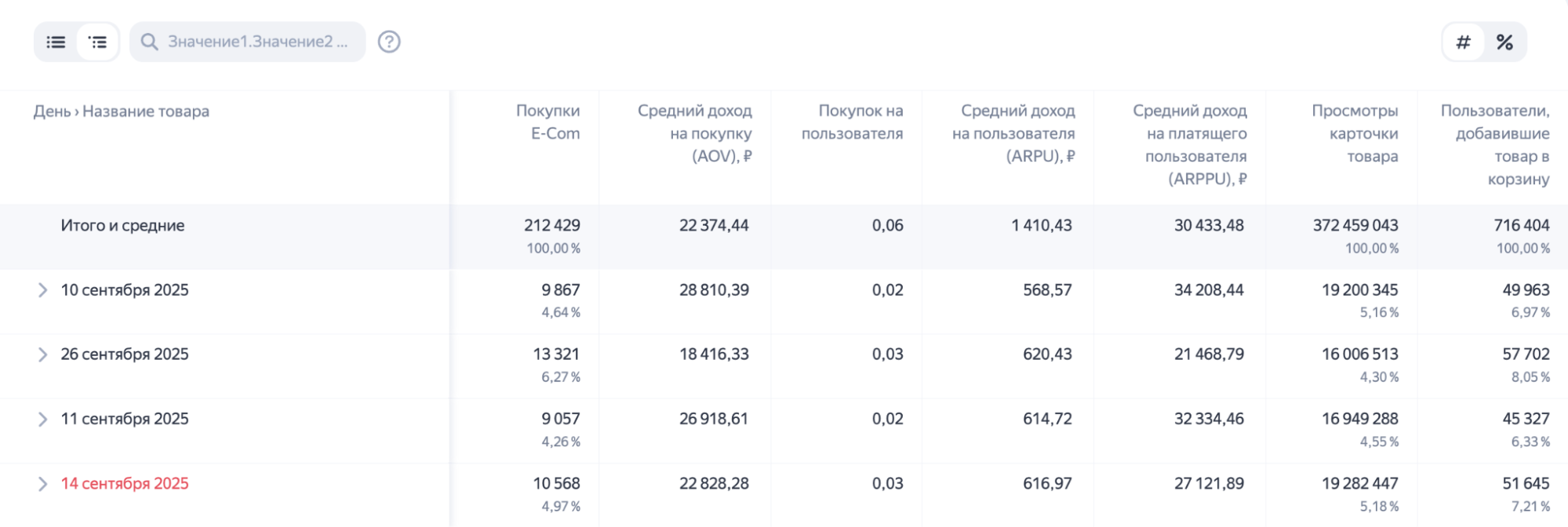Click the День › Название товара header
1568x527 pixels.
tap(122, 111)
